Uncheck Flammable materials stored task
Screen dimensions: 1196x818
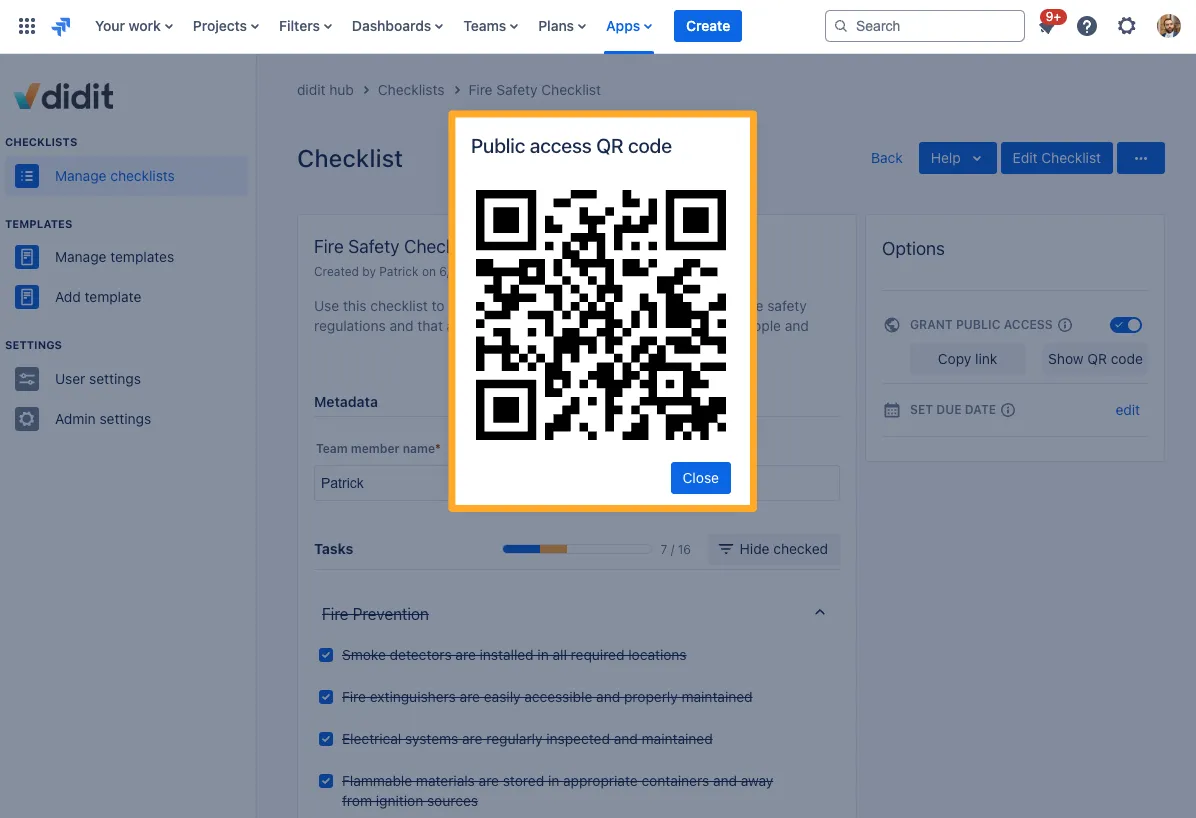pyautogui.click(x=326, y=781)
